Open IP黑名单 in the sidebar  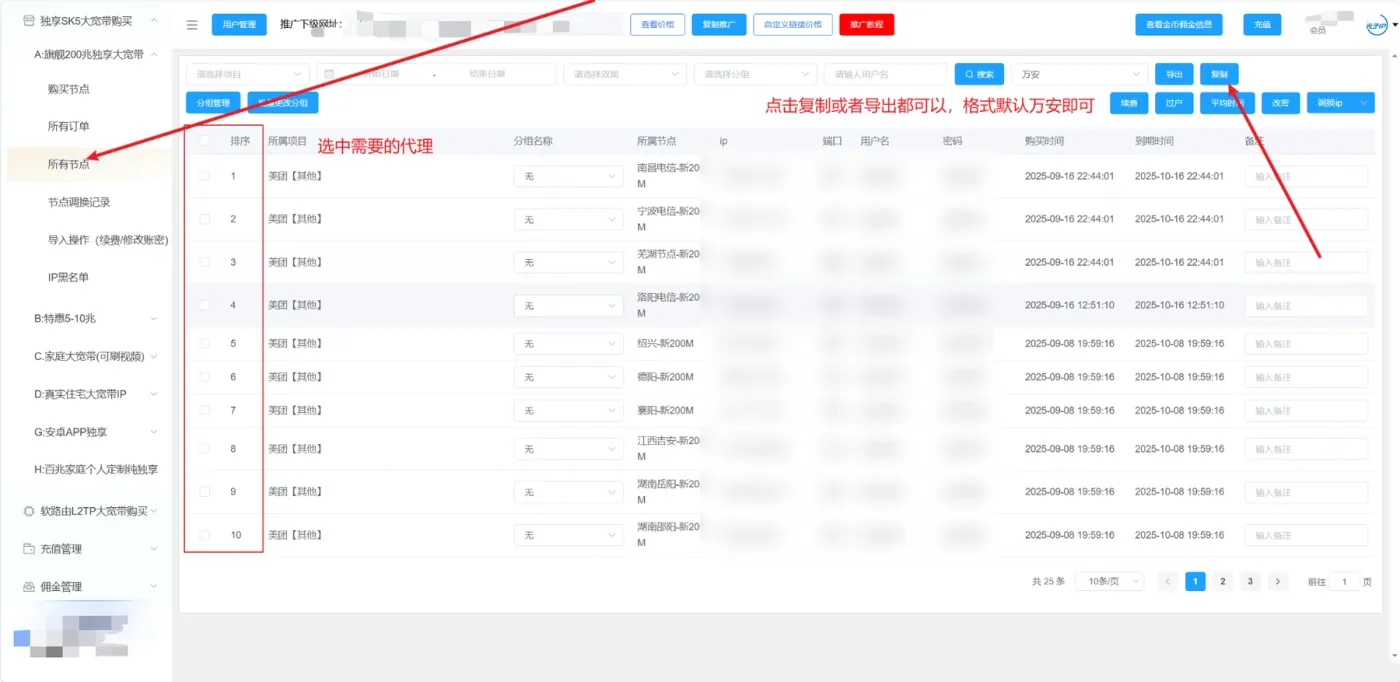point(68,277)
